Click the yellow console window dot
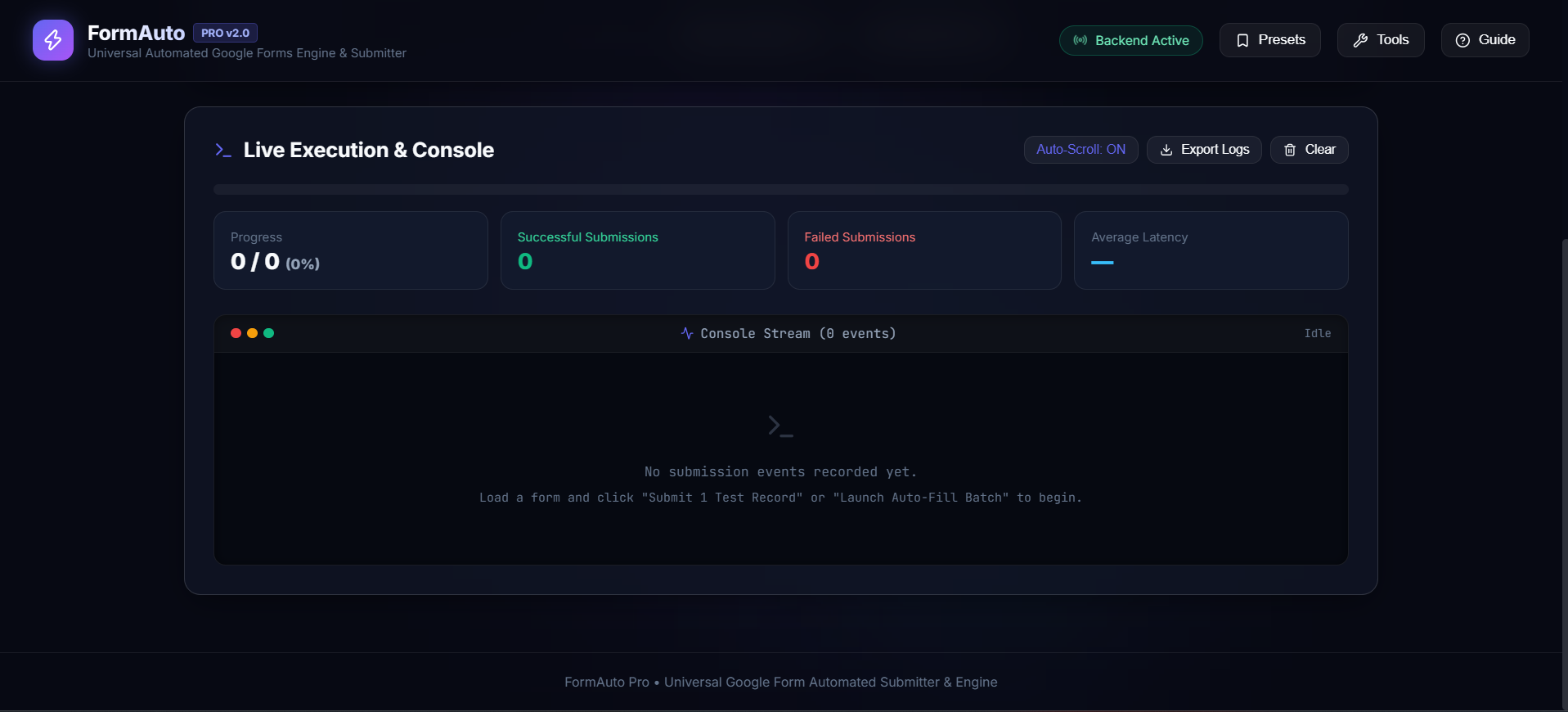The width and height of the screenshot is (1568, 712). pyautogui.click(x=252, y=333)
